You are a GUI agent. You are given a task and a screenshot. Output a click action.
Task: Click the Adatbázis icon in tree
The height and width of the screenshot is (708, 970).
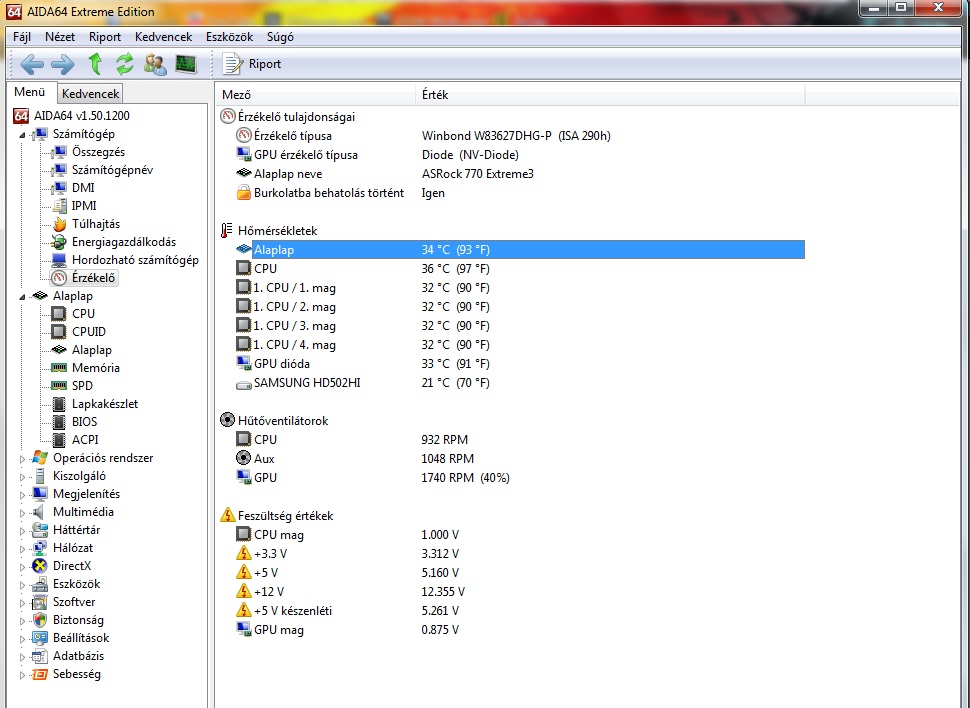coord(40,656)
